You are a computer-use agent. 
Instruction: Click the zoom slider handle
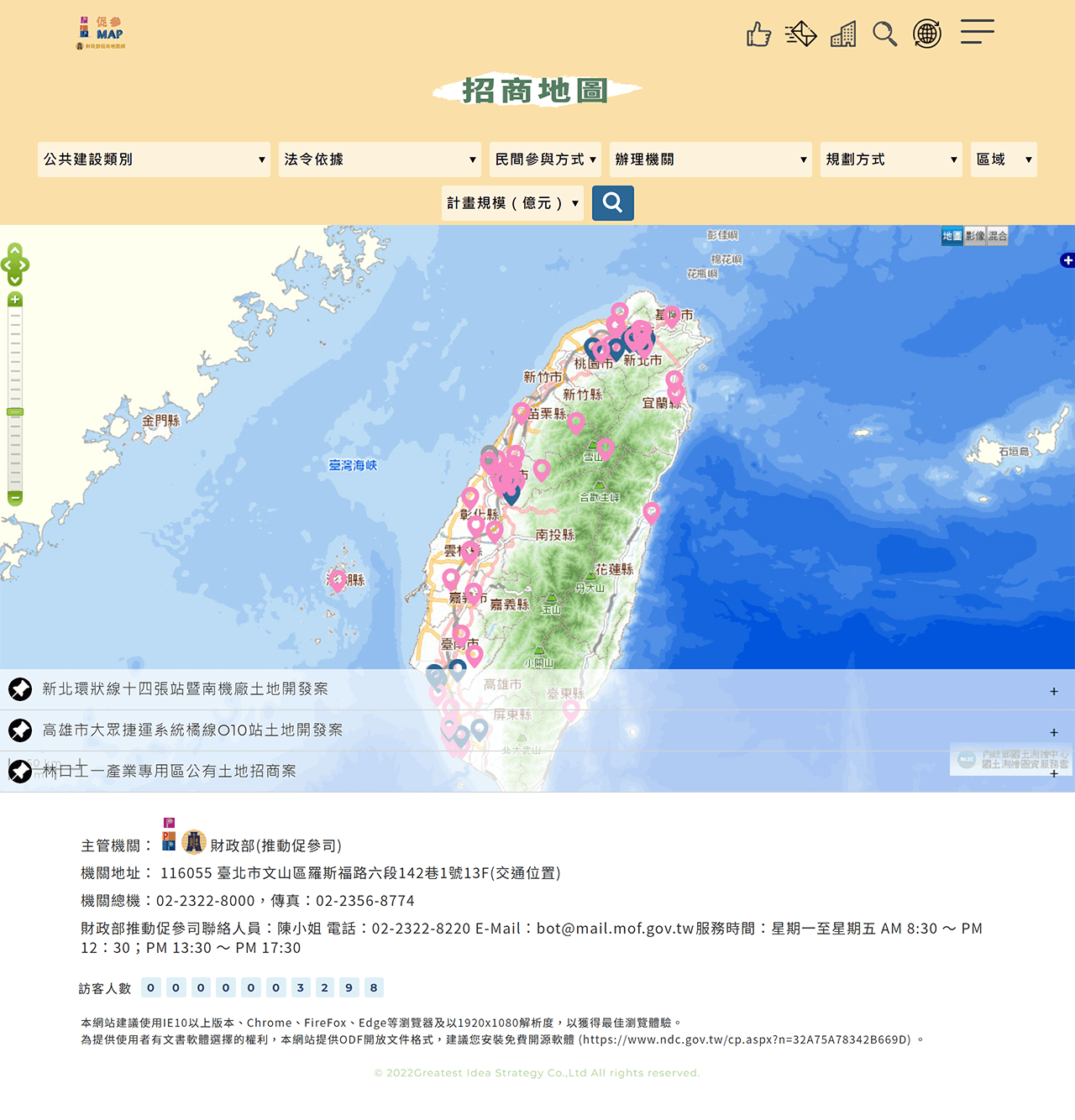[15, 411]
